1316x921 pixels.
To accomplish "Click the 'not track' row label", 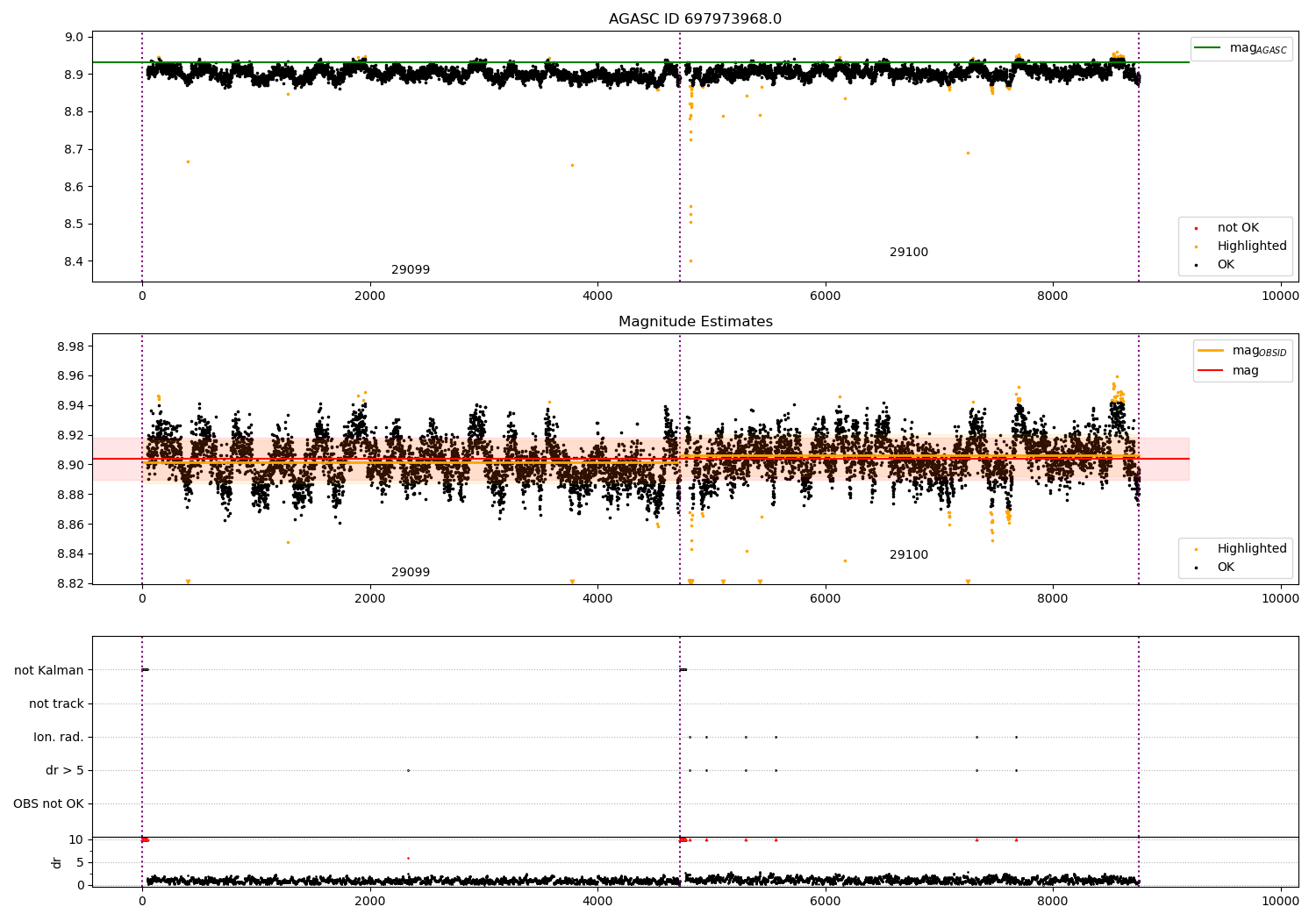I will coord(56,703).
